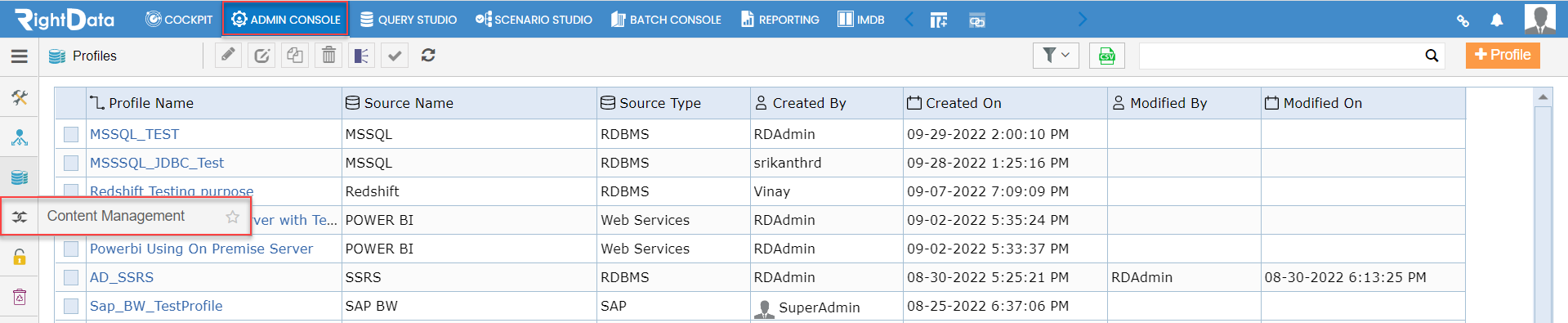
Task: Switch to the Admin Console tab
Action: 285,20
